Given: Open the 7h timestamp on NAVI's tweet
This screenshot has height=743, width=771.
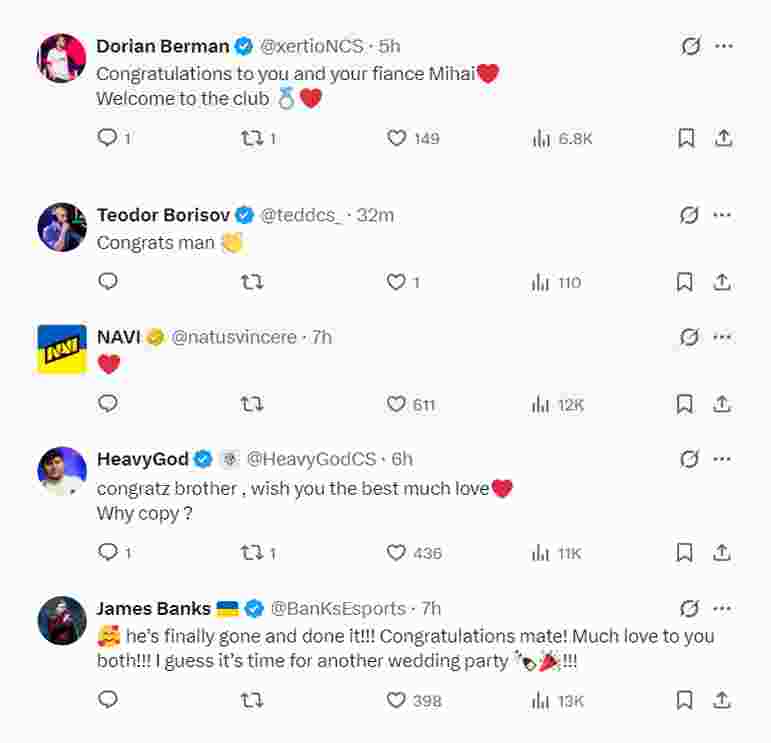Looking at the screenshot, I should [x=322, y=337].
